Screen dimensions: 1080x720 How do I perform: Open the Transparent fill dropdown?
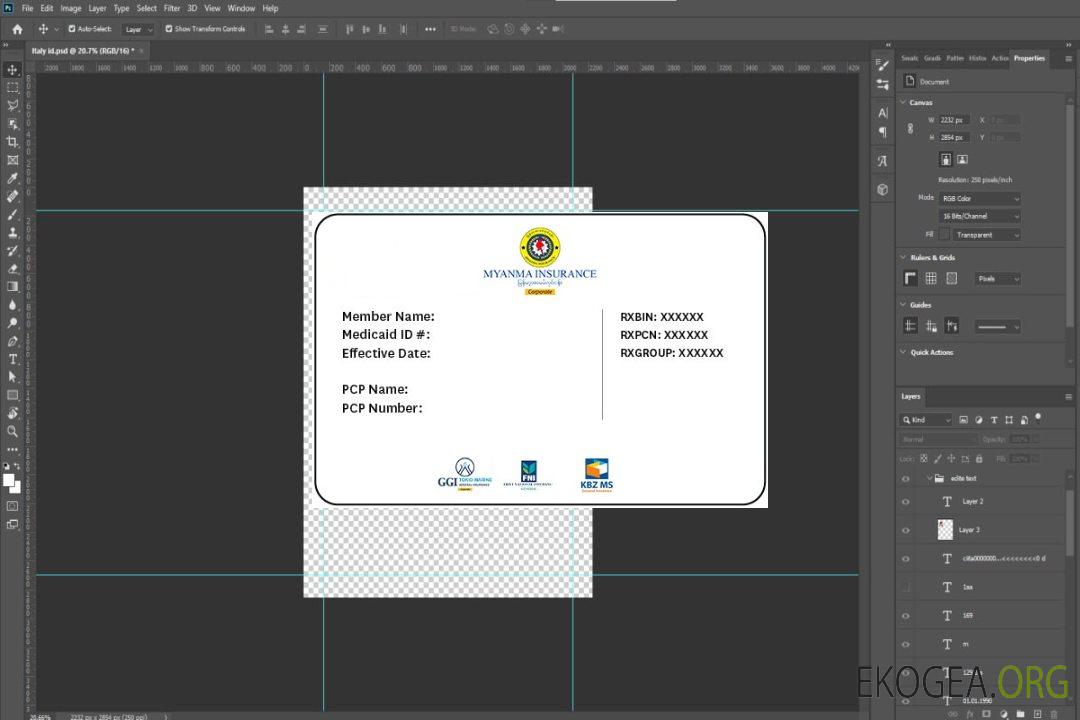click(x=986, y=235)
